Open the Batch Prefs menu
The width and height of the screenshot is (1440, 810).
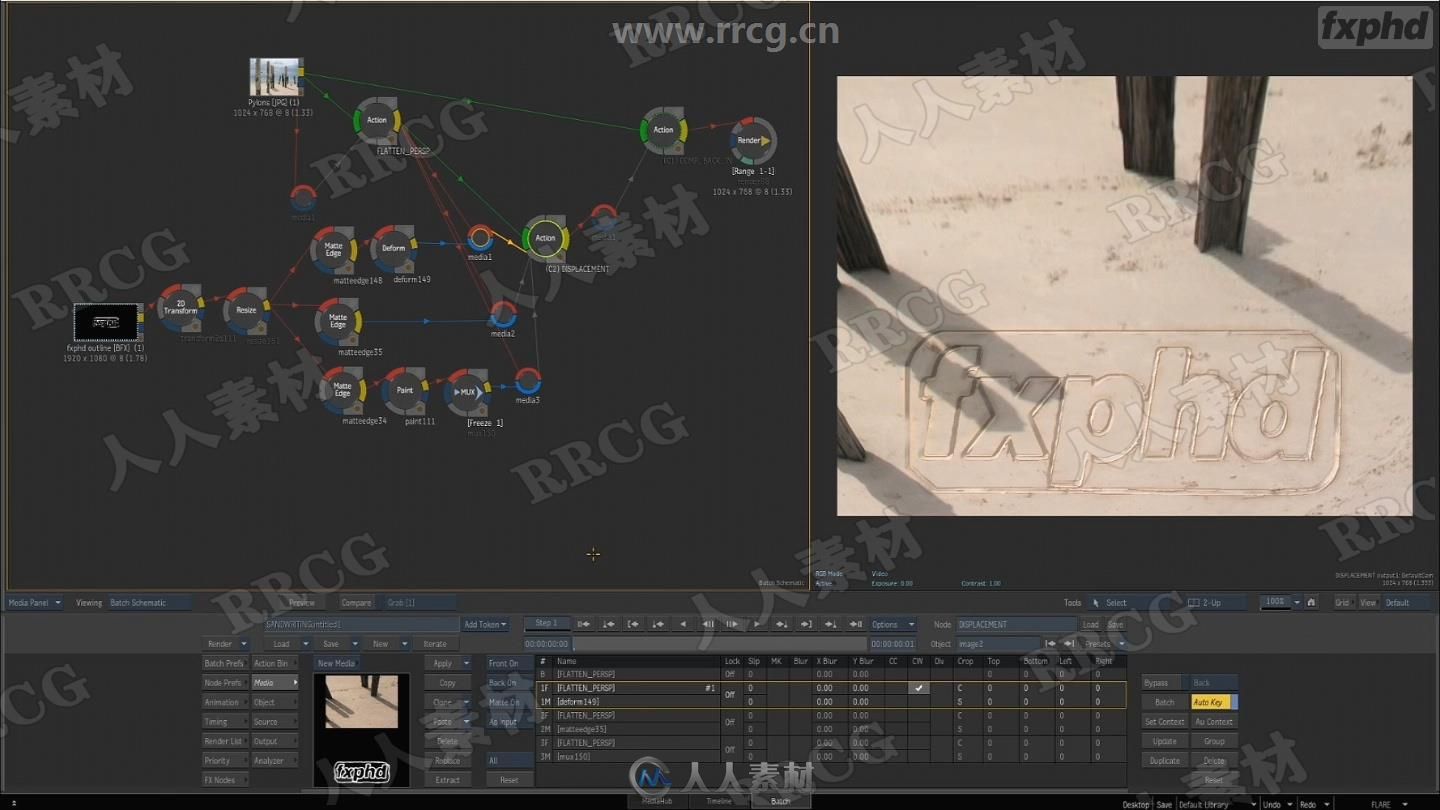tap(224, 663)
